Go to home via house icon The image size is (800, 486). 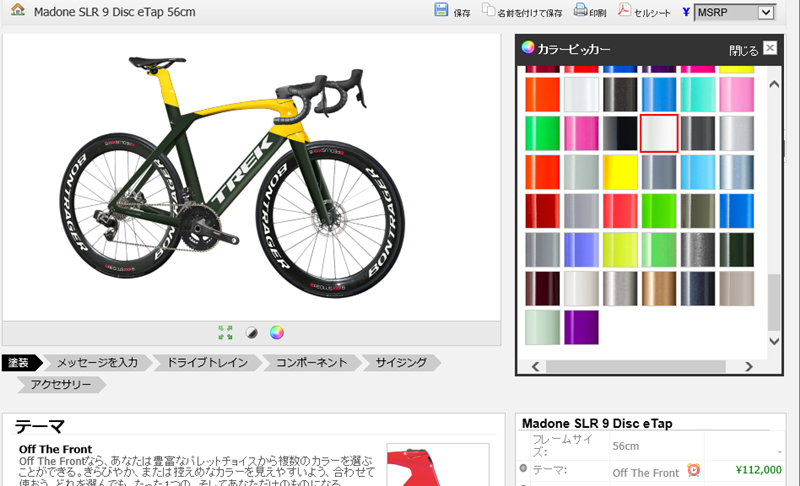coord(18,10)
